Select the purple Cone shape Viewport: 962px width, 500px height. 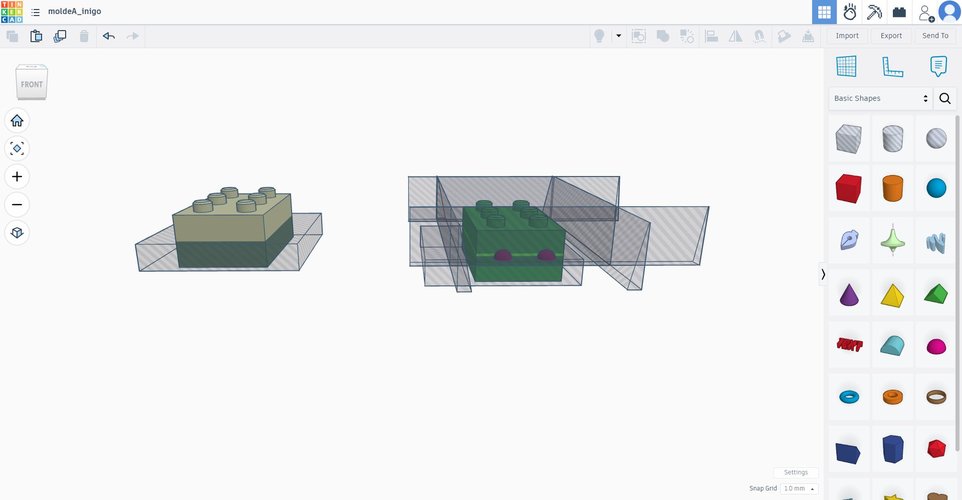click(x=848, y=294)
